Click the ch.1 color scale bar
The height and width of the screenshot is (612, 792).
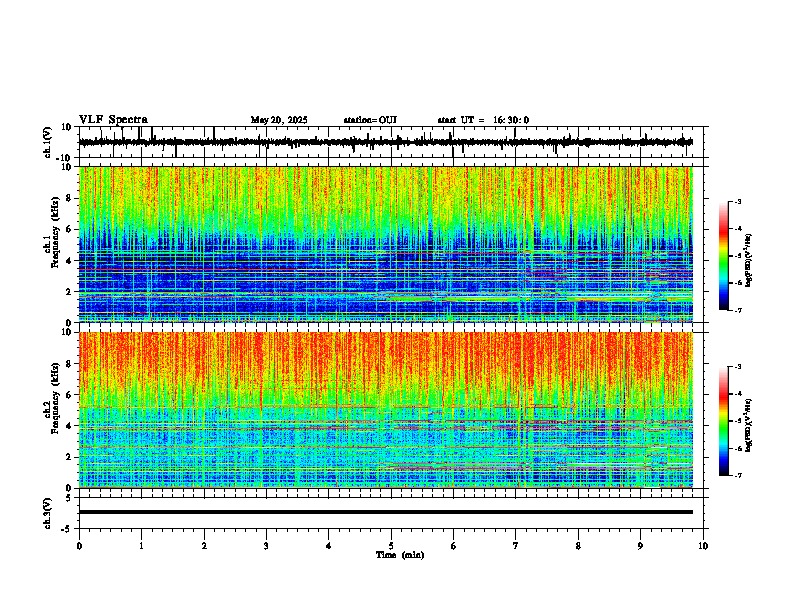(x=723, y=256)
